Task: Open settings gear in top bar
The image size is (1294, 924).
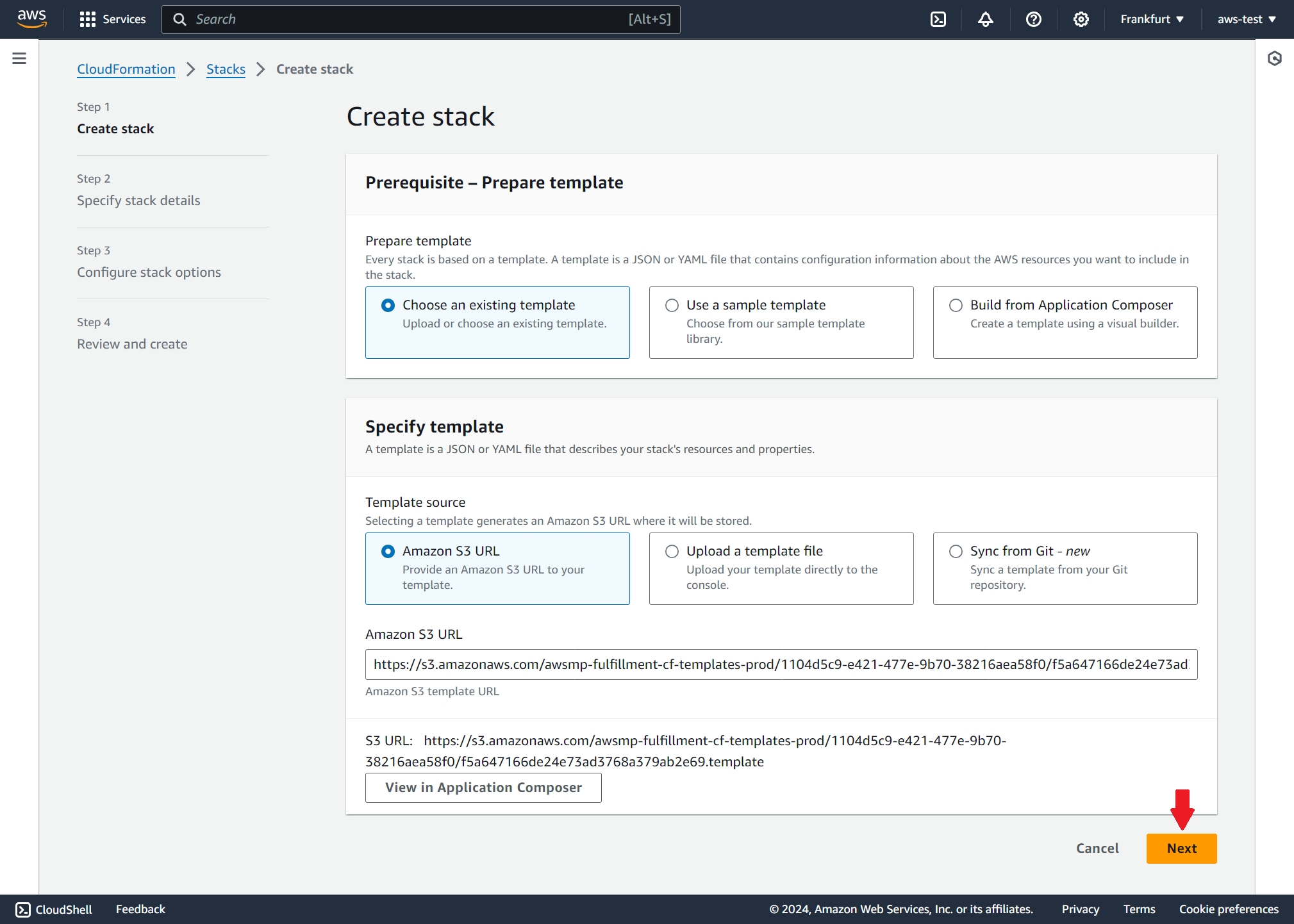Action: coord(1081,19)
